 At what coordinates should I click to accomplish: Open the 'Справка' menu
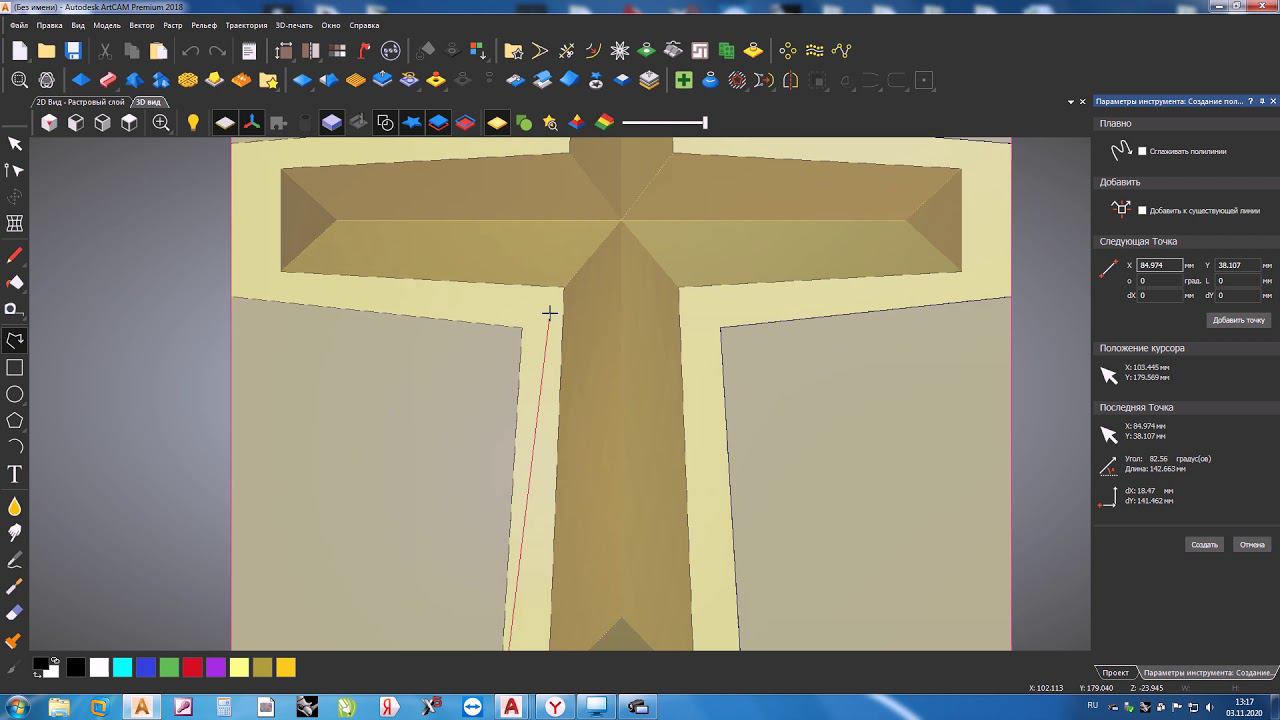(364, 25)
